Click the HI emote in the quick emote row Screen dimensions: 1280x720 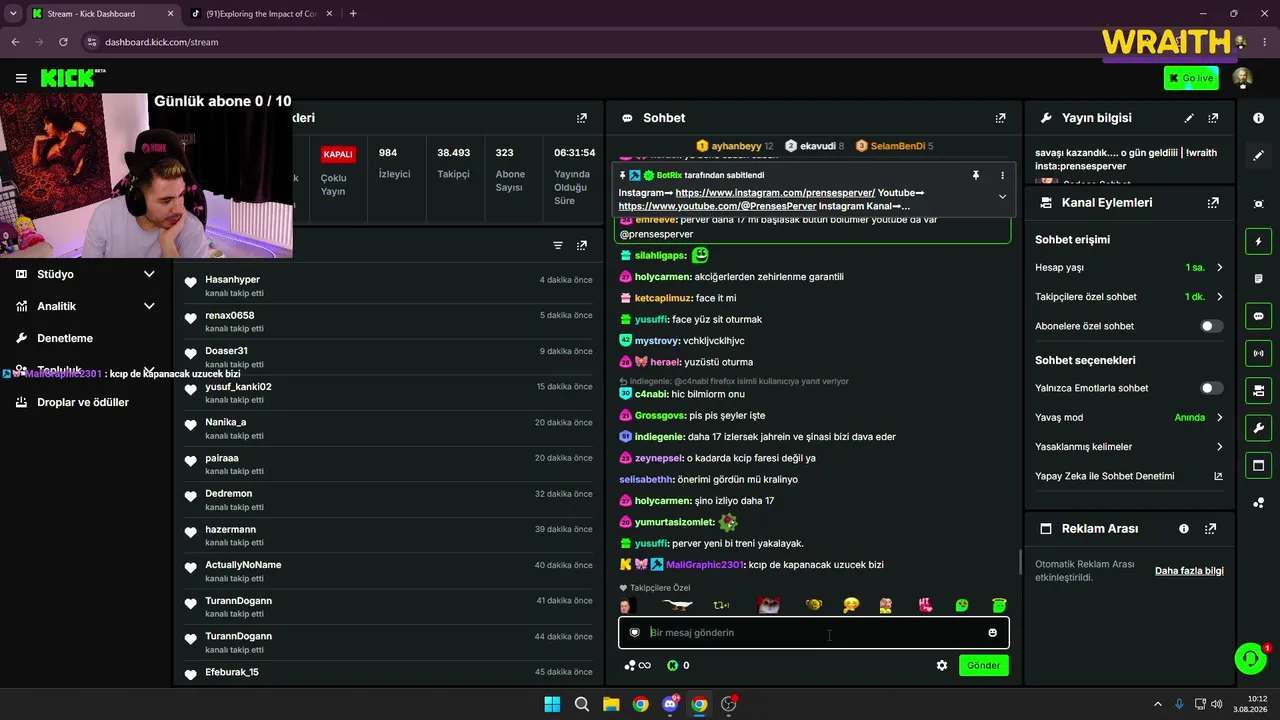(926, 605)
